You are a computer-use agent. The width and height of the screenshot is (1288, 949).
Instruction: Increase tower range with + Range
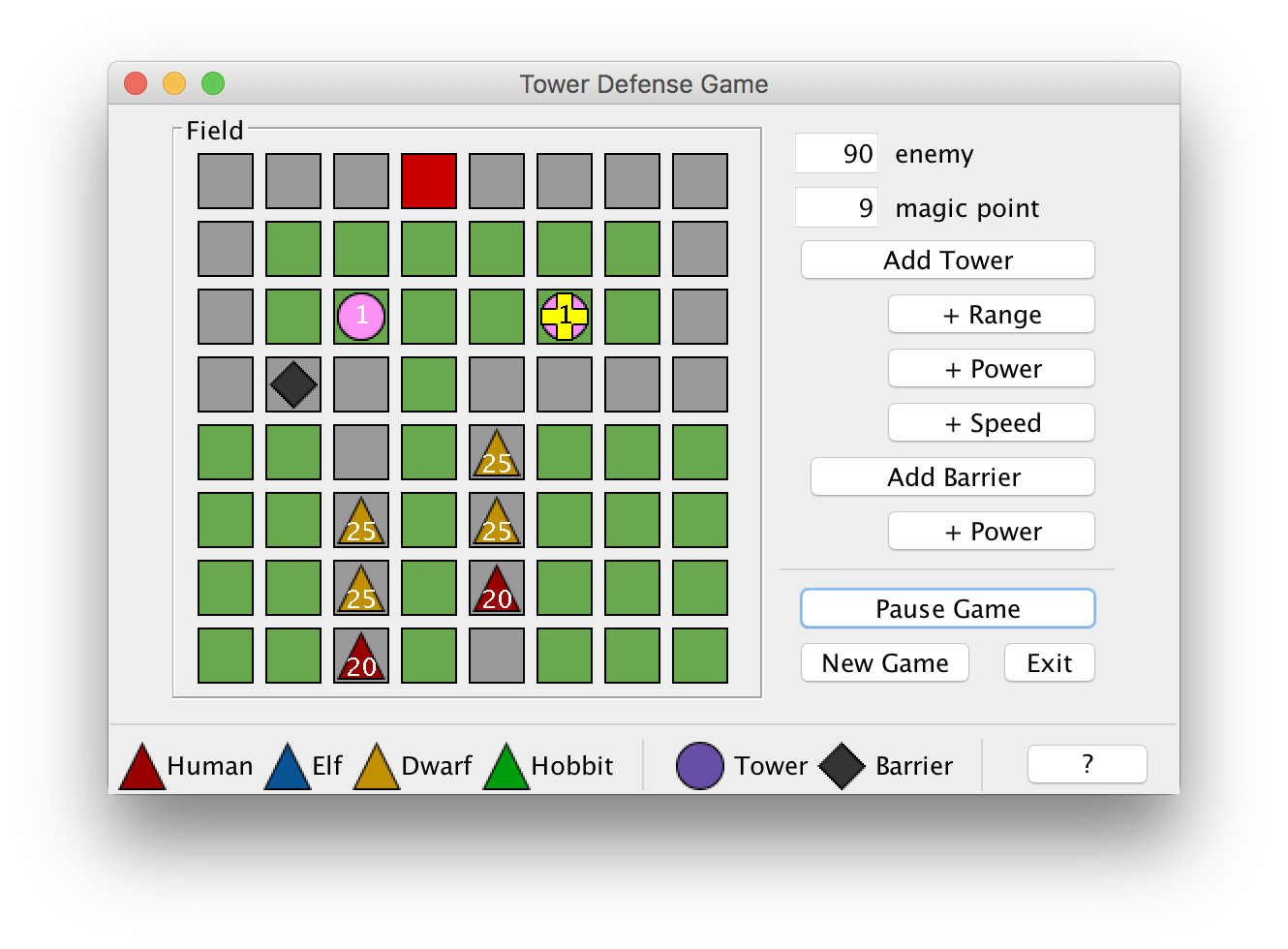point(991,314)
